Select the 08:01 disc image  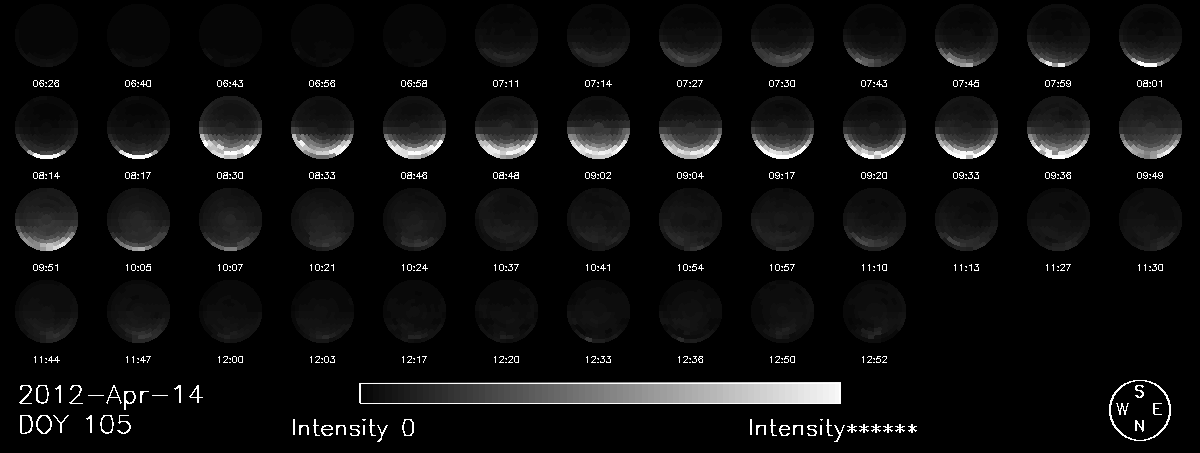click(x=1151, y=37)
